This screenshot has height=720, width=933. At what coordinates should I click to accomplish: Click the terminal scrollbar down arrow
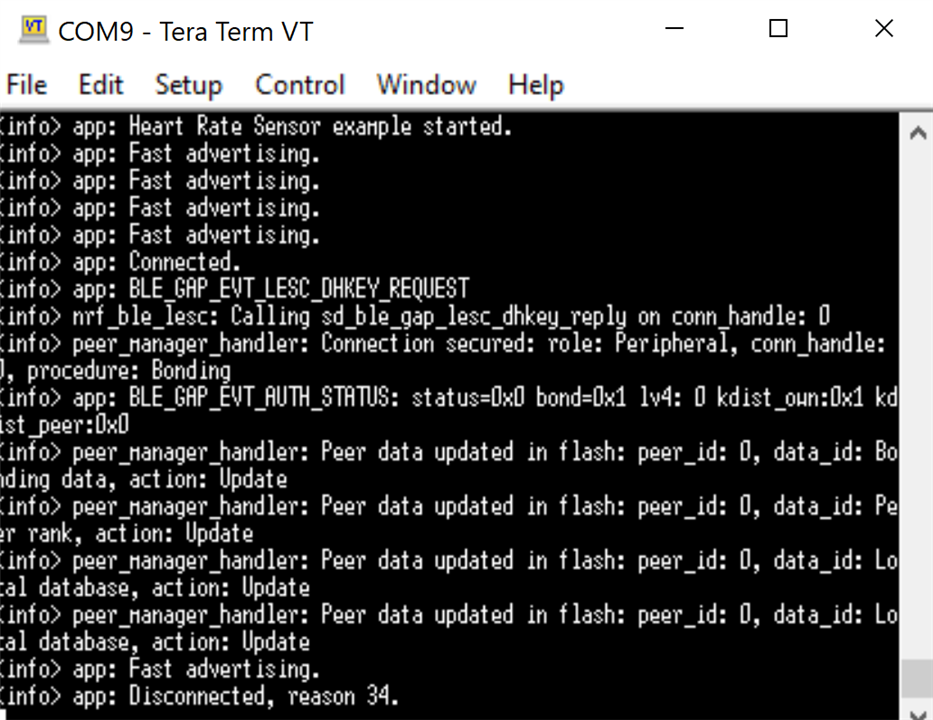pyautogui.click(x=918, y=712)
